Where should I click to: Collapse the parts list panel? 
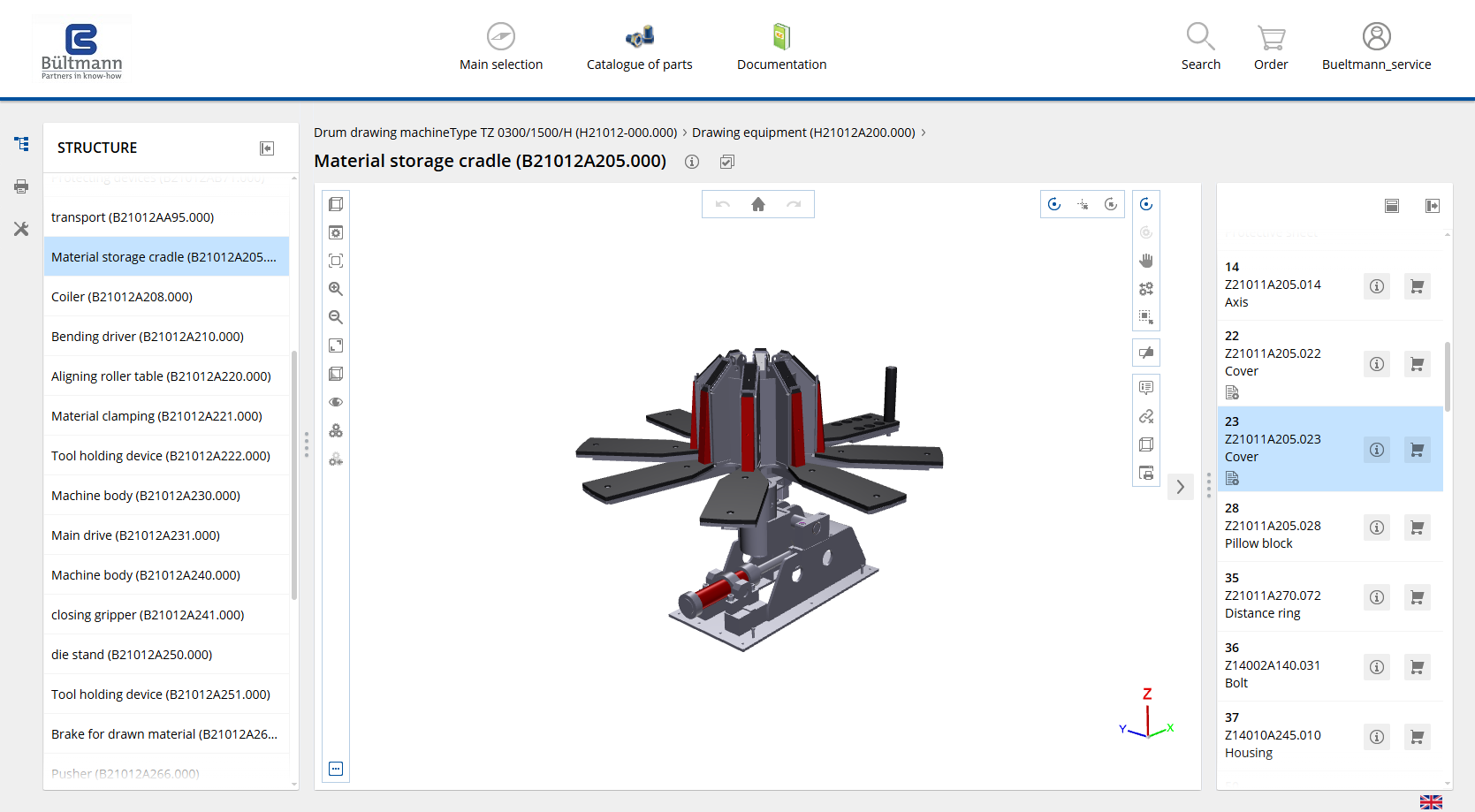click(x=1433, y=206)
